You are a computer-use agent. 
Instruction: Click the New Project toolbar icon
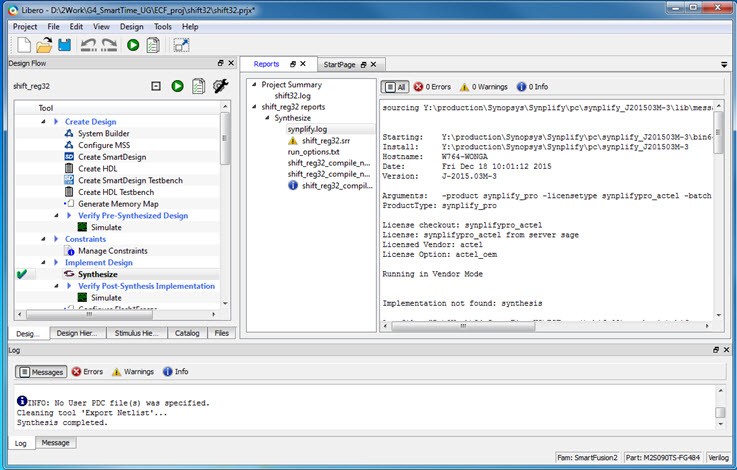point(22,44)
